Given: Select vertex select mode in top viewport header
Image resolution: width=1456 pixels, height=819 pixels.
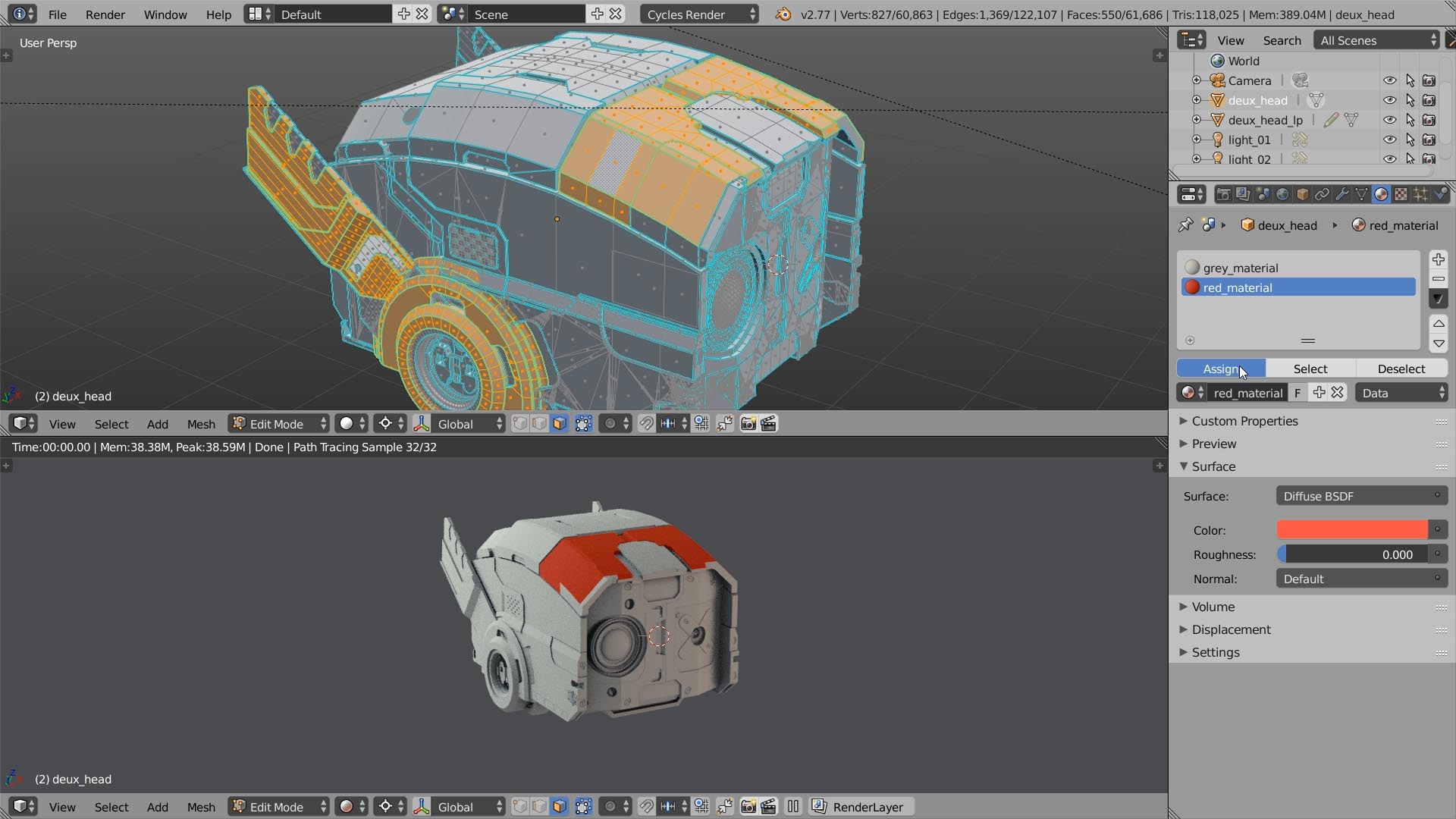Looking at the screenshot, I should [x=519, y=424].
